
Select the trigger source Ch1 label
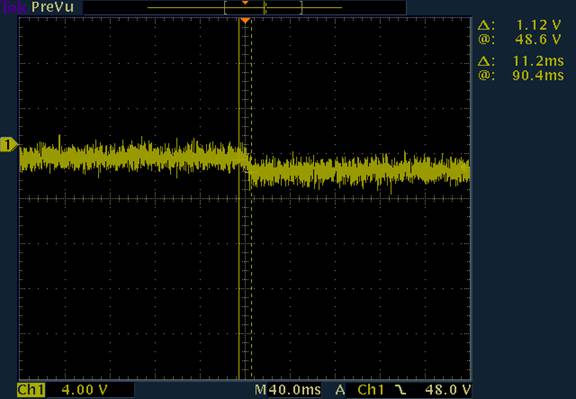tap(371, 390)
